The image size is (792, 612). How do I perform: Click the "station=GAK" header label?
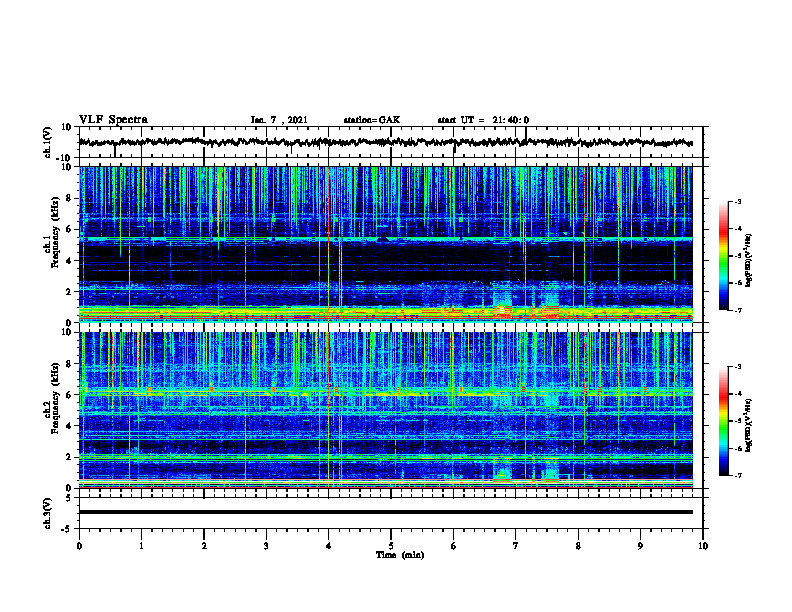pyautogui.click(x=372, y=120)
